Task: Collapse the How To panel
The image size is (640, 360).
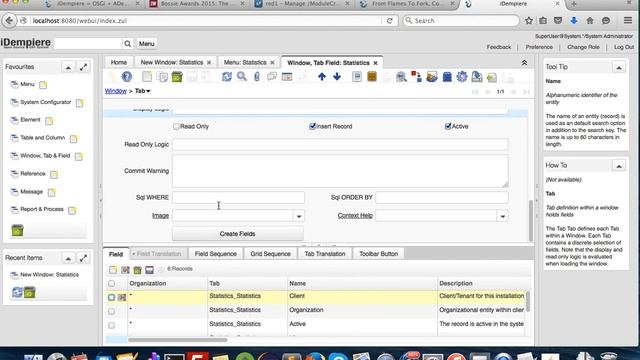Action: (x=619, y=165)
